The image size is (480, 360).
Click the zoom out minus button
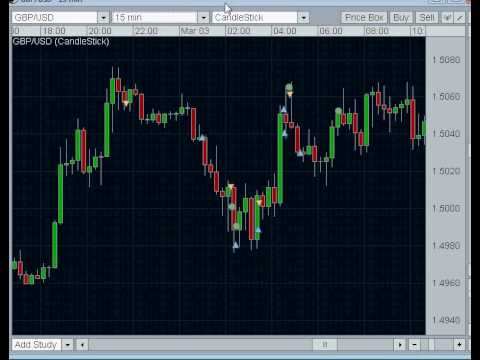[x=414, y=344]
